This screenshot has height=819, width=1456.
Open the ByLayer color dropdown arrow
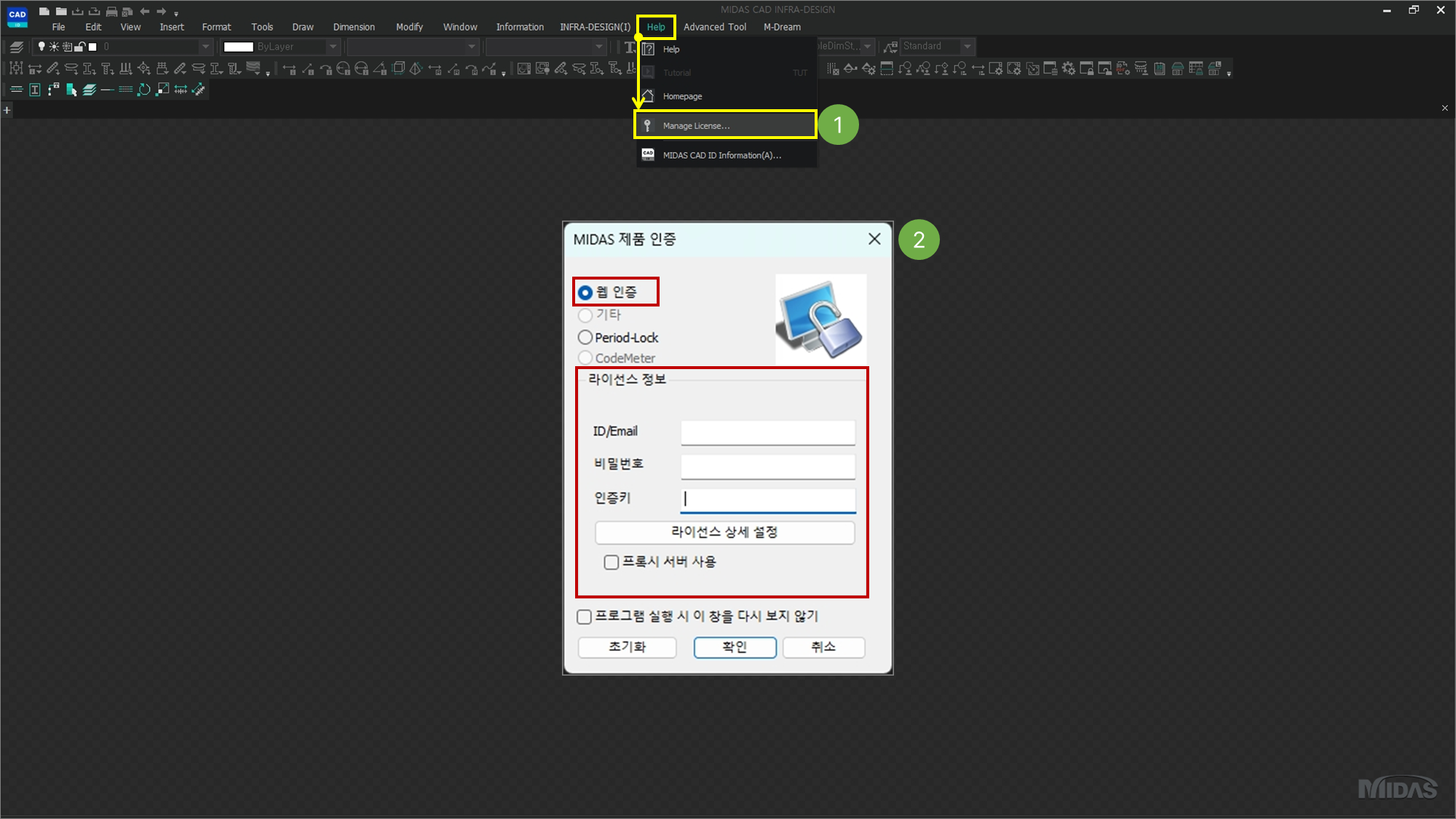pyautogui.click(x=333, y=47)
